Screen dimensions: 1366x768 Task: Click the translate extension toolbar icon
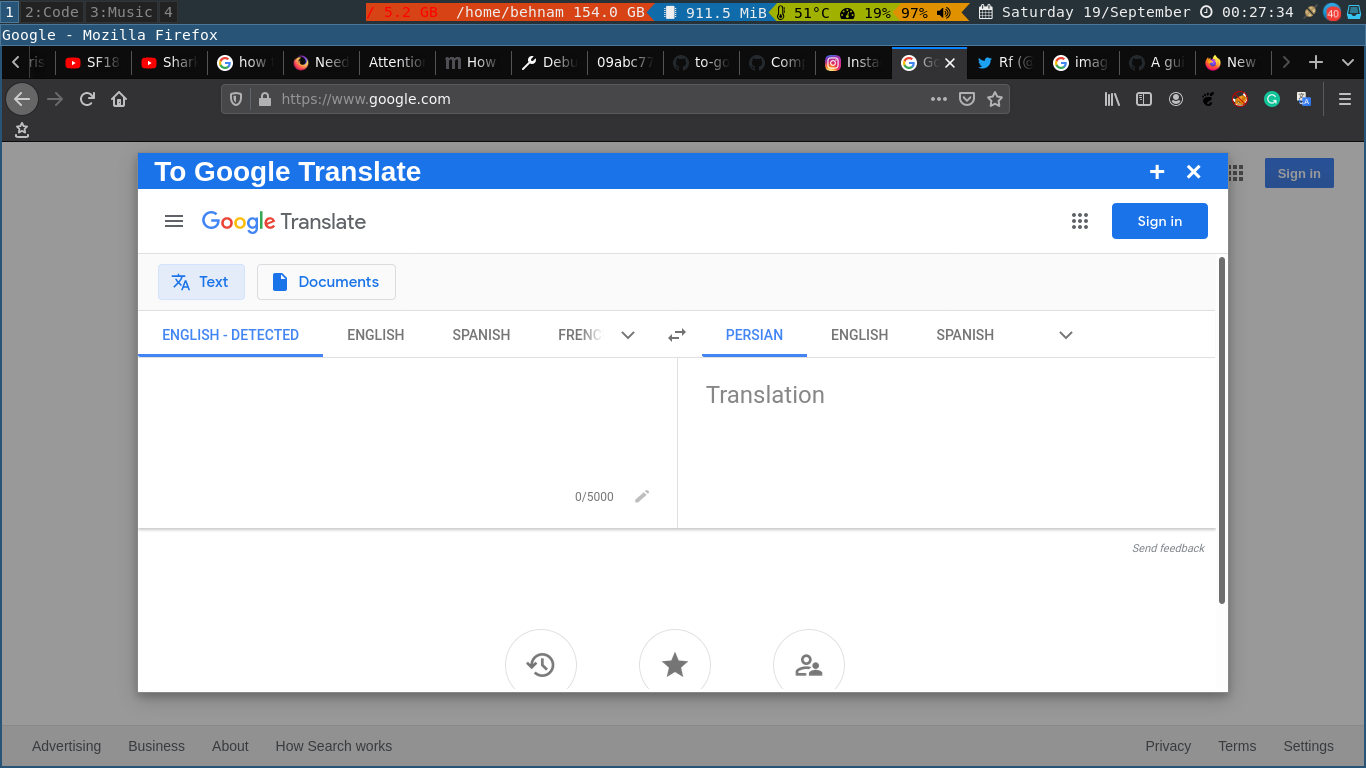click(1304, 99)
